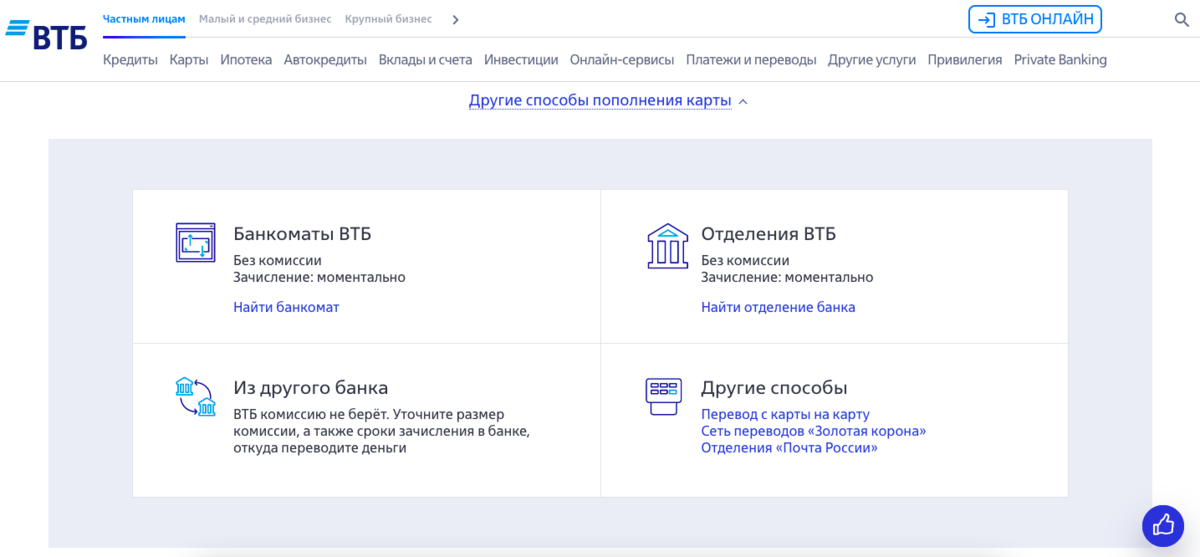
Task: Open the Ипотека menu
Action: coord(246,60)
